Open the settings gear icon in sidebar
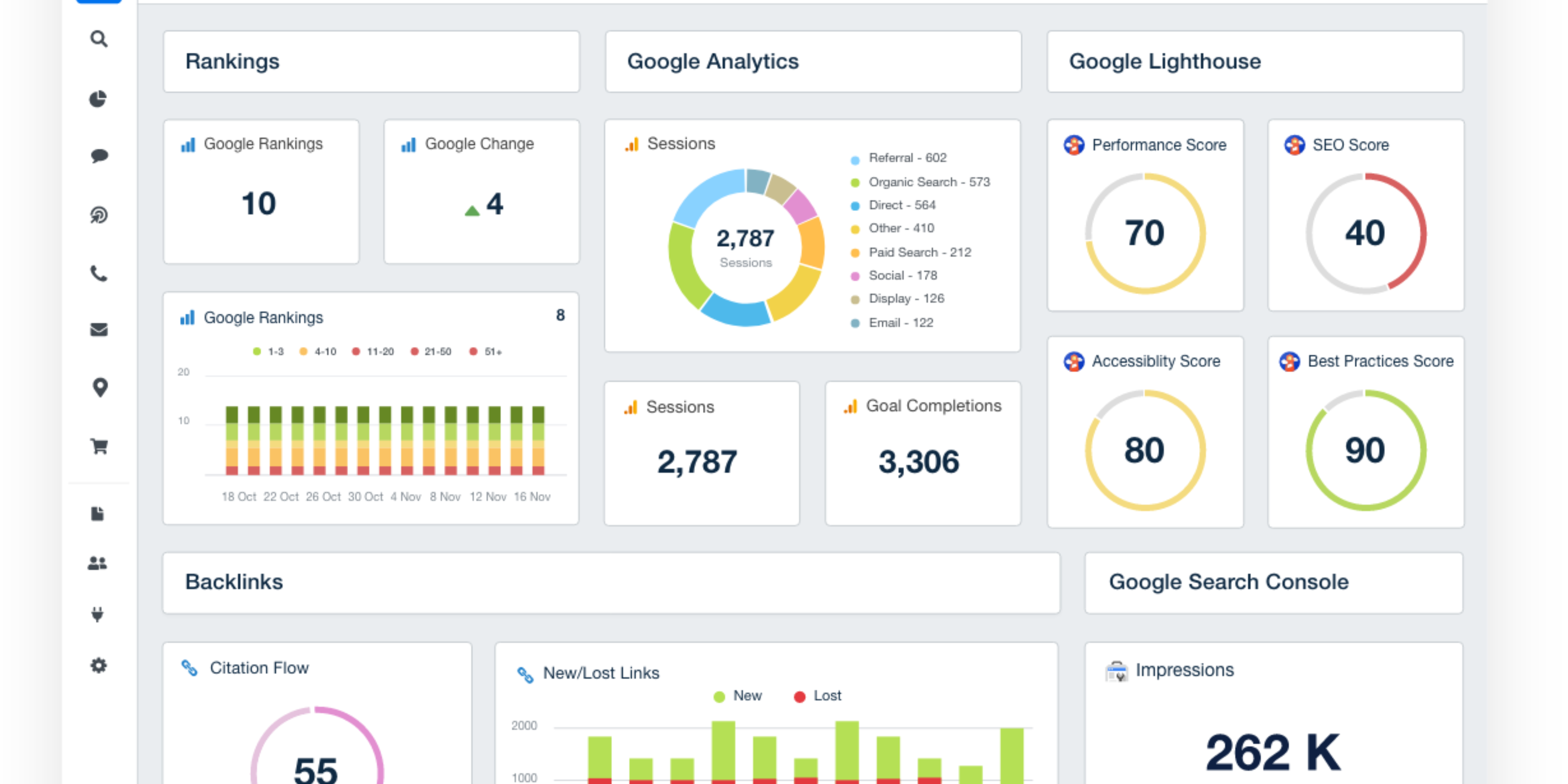 coord(99,665)
